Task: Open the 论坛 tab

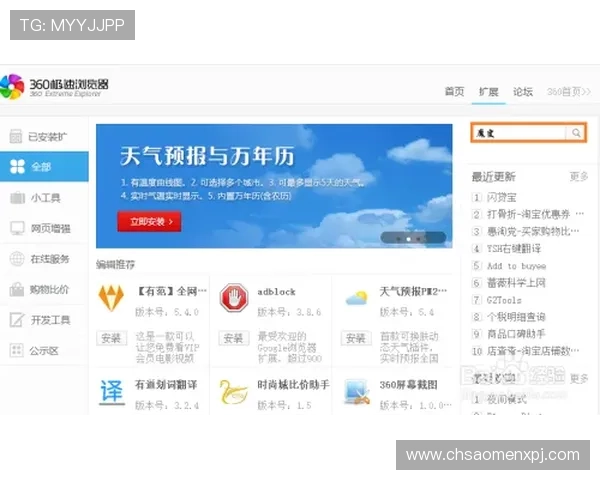Action: (x=523, y=91)
